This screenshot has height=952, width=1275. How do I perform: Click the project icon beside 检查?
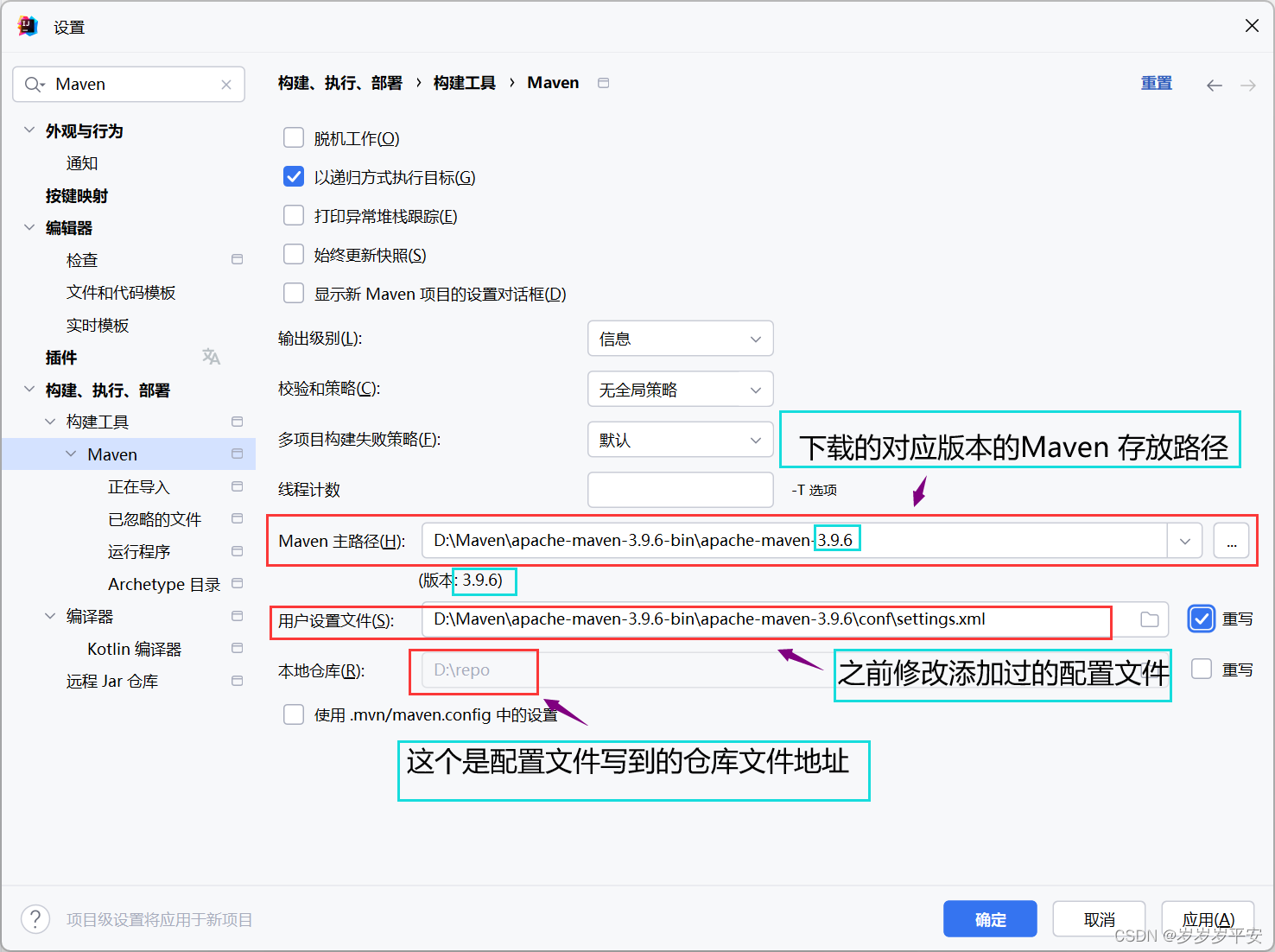pos(238,259)
